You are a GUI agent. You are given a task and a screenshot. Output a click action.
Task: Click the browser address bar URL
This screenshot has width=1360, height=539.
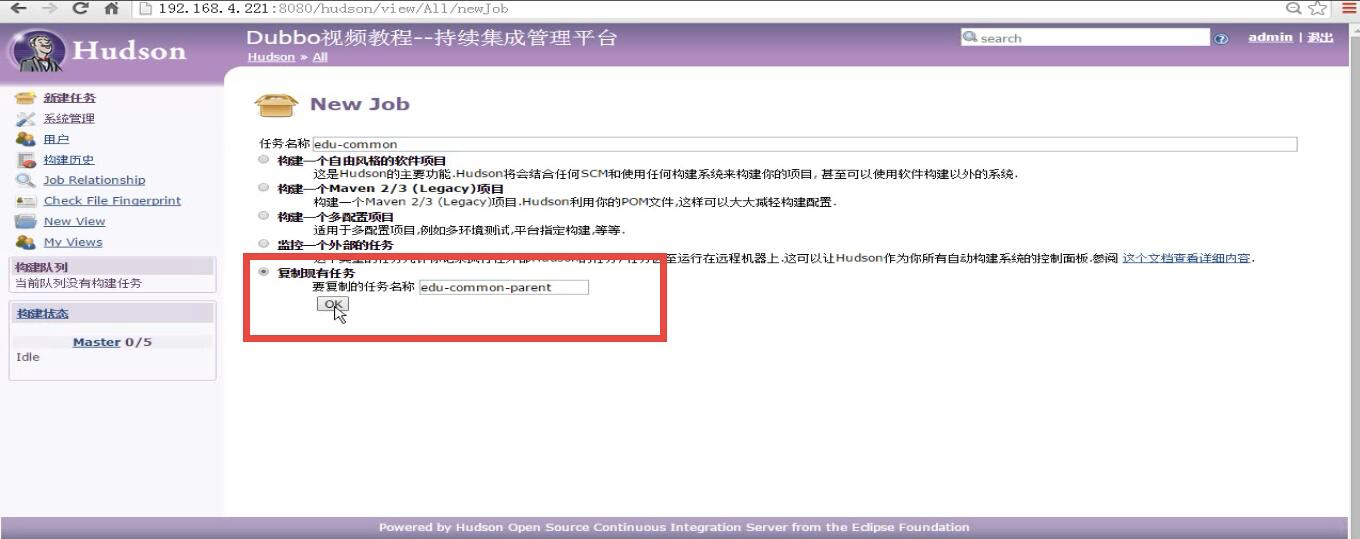[333, 9]
